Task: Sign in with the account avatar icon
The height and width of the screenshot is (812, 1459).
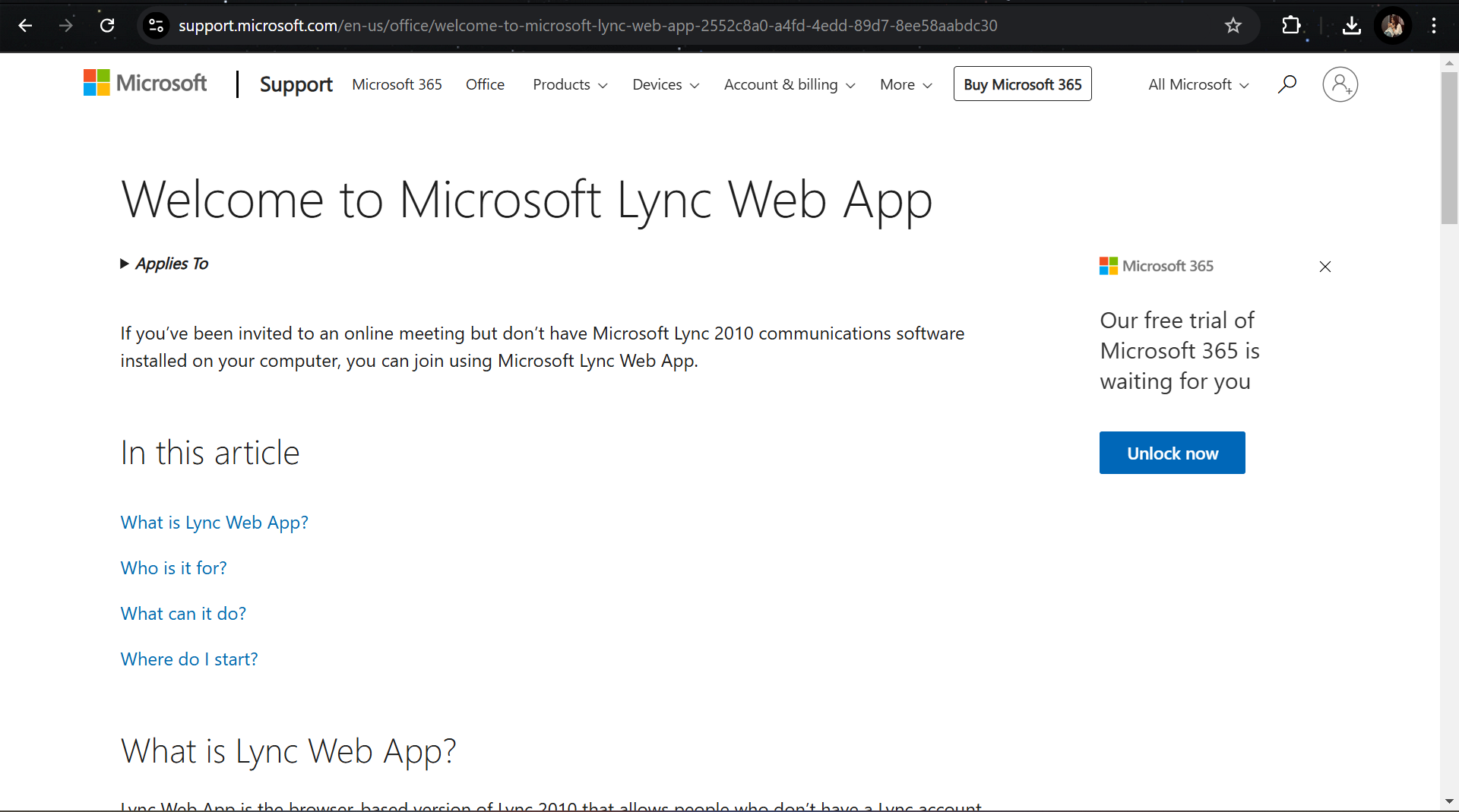Action: 1340,84
